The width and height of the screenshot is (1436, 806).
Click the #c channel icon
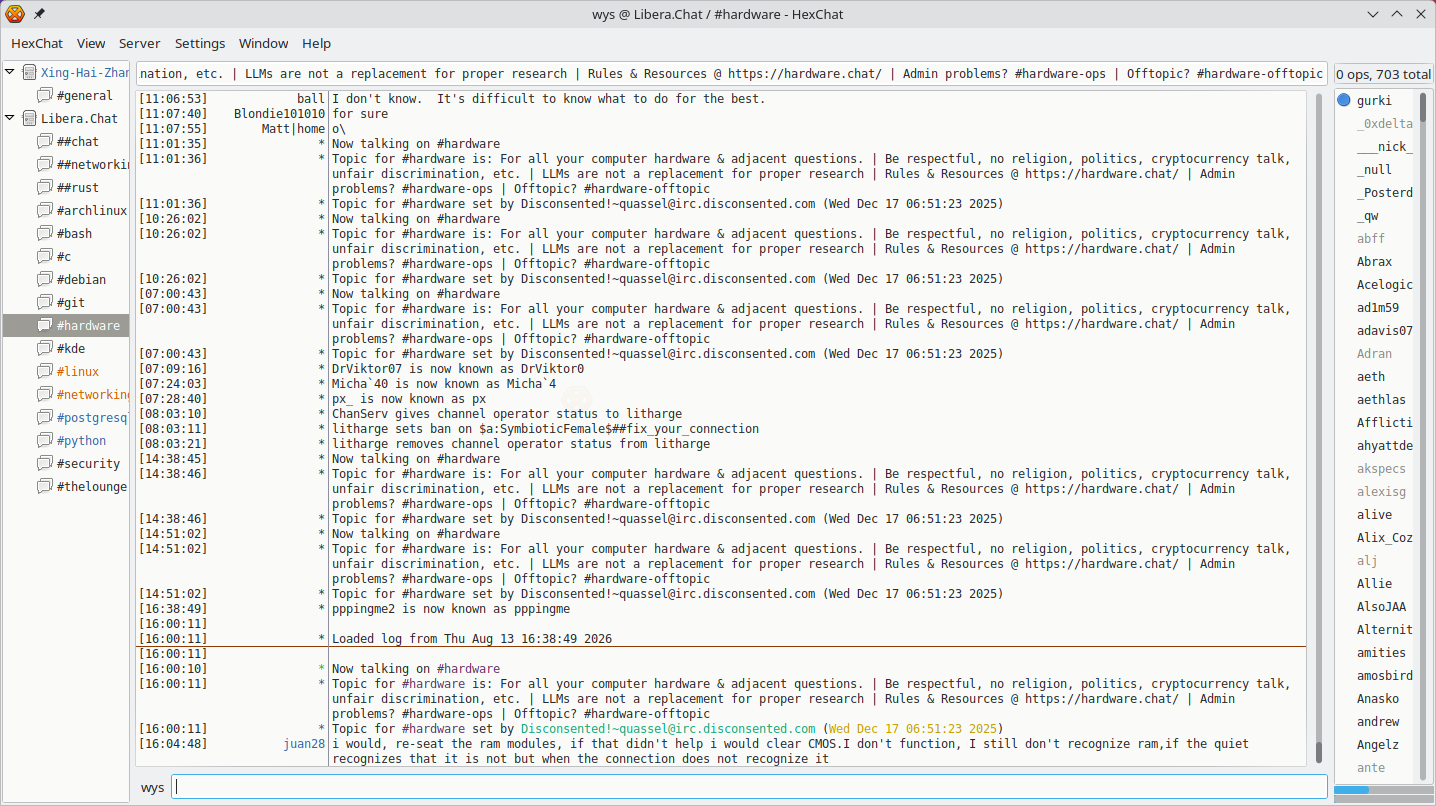[45, 256]
